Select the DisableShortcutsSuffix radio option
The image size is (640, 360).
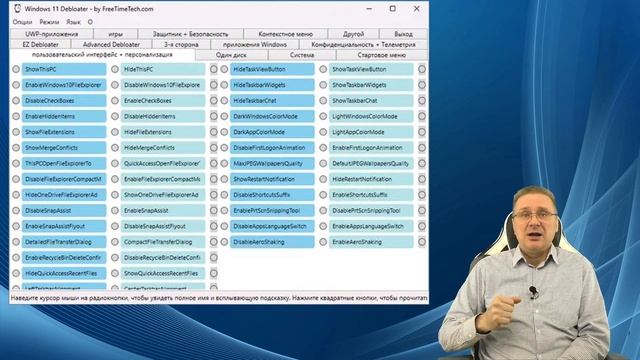pyautogui.click(x=224, y=195)
